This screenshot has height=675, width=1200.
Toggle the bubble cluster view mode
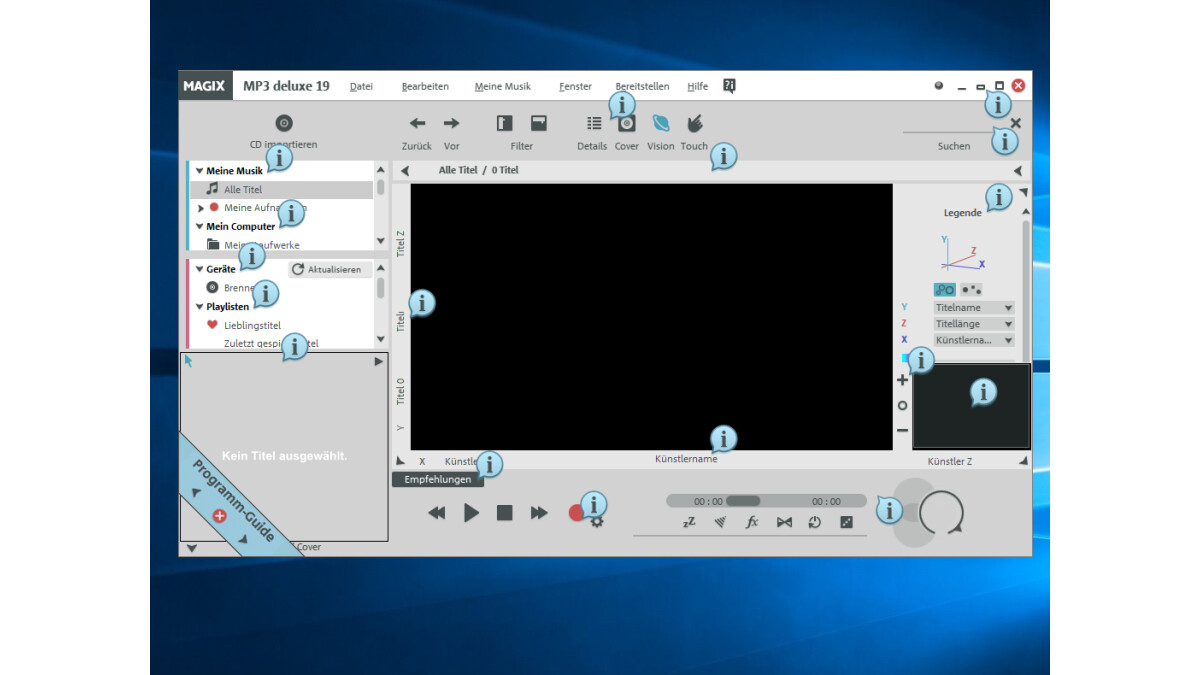(945, 289)
